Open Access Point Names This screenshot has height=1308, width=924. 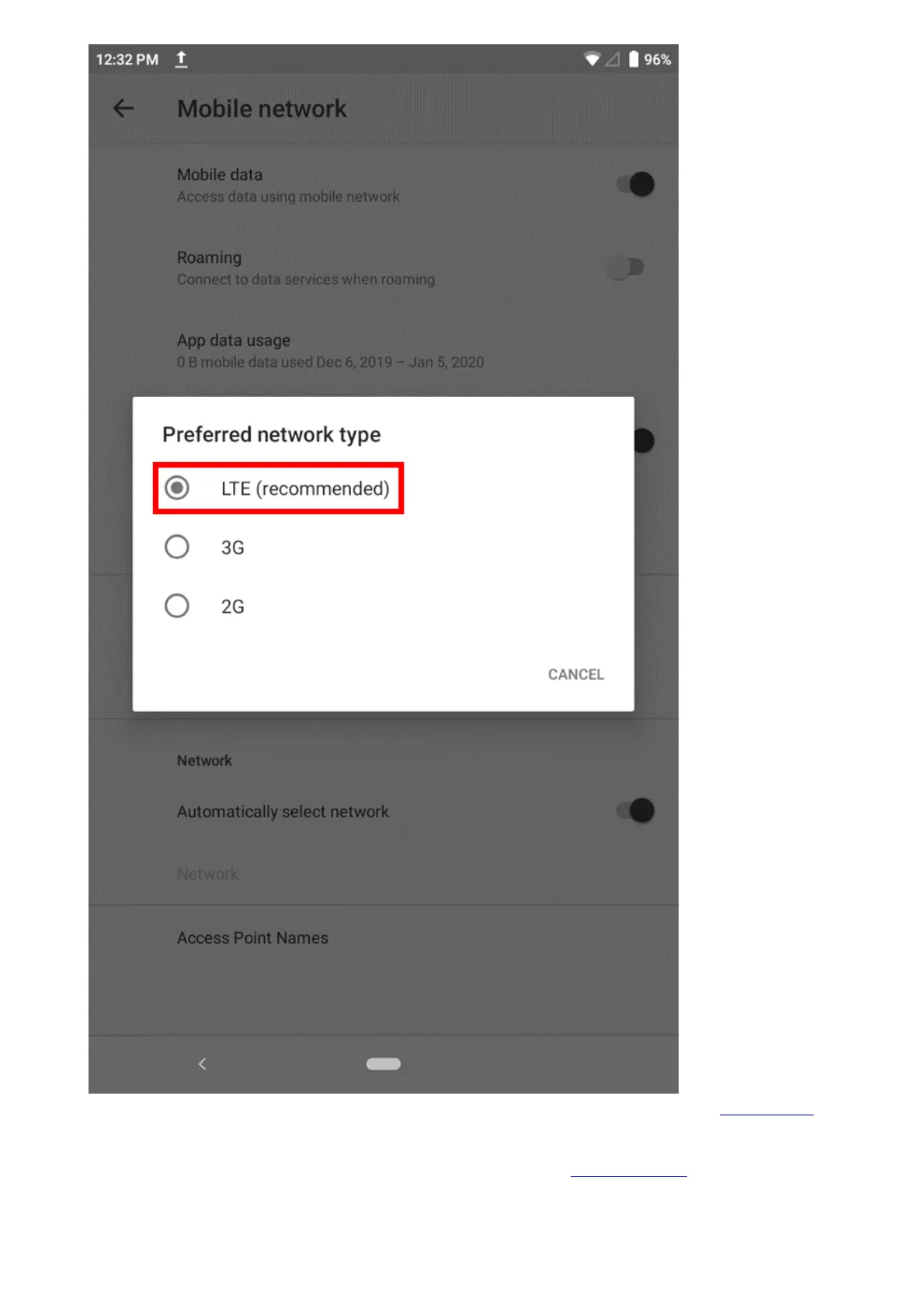coord(384,938)
